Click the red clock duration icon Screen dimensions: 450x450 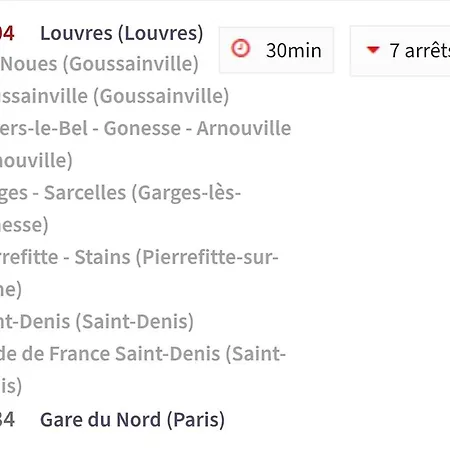click(x=240, y=49)
